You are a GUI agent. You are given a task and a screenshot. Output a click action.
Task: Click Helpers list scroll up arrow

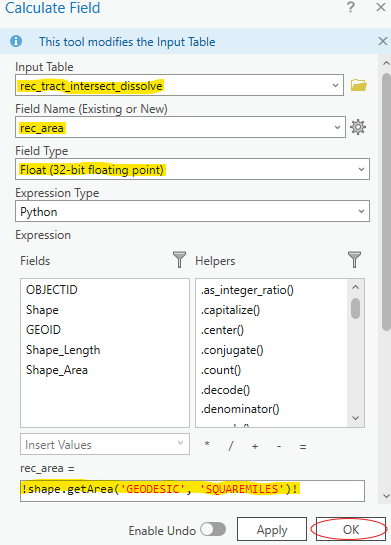[355, 287]
